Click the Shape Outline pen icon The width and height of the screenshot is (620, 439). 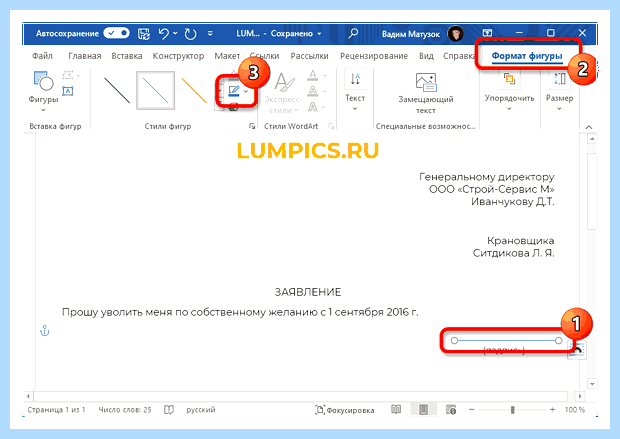click(x=234, y=91)
